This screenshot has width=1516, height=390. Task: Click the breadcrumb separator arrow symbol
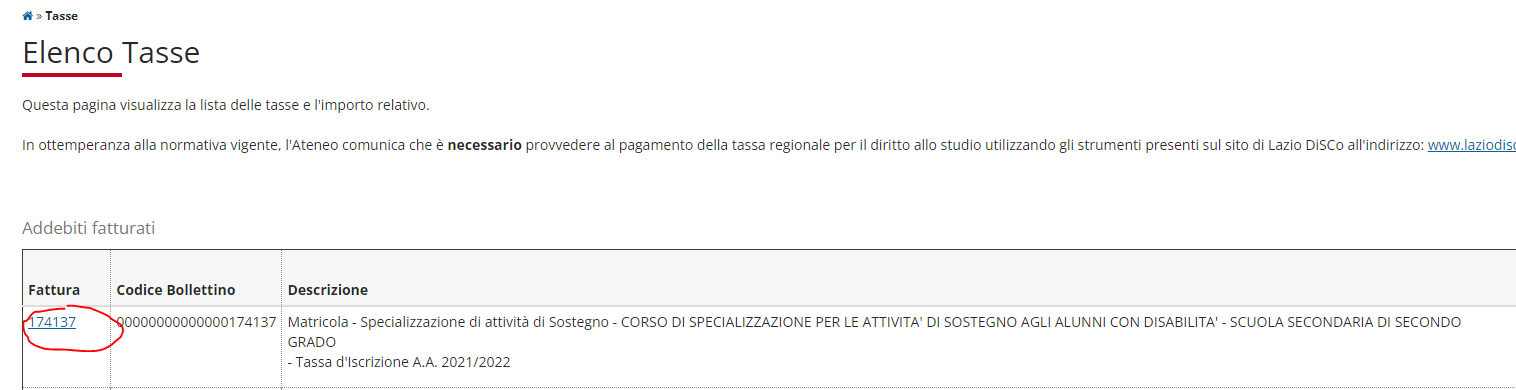pyautogui.click(x=39, y=16)
